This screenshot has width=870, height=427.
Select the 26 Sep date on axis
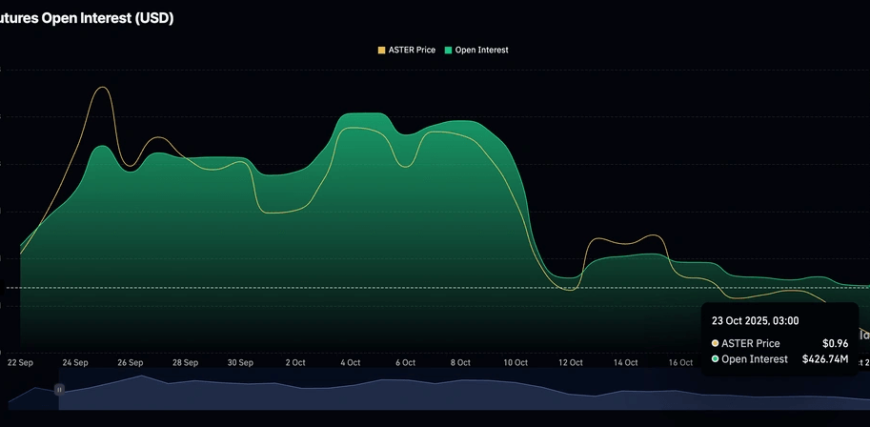(130, 363)
